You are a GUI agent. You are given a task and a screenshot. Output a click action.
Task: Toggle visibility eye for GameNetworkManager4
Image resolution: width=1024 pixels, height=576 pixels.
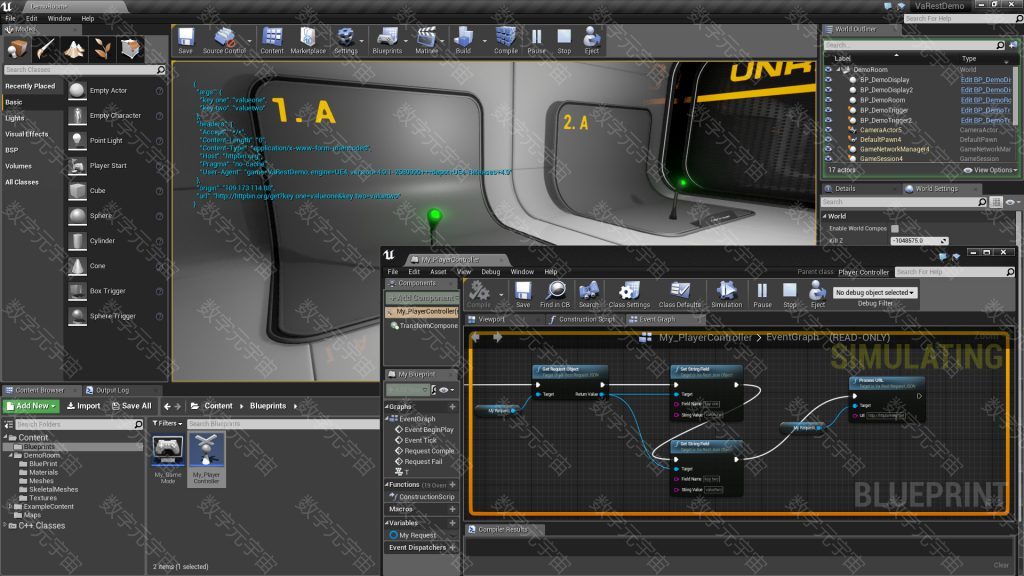point(828,149)
